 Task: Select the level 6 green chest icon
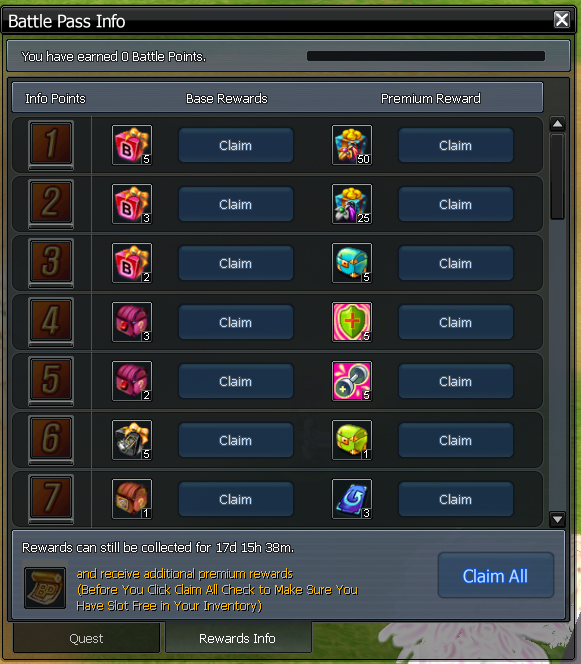click(352, 440)
